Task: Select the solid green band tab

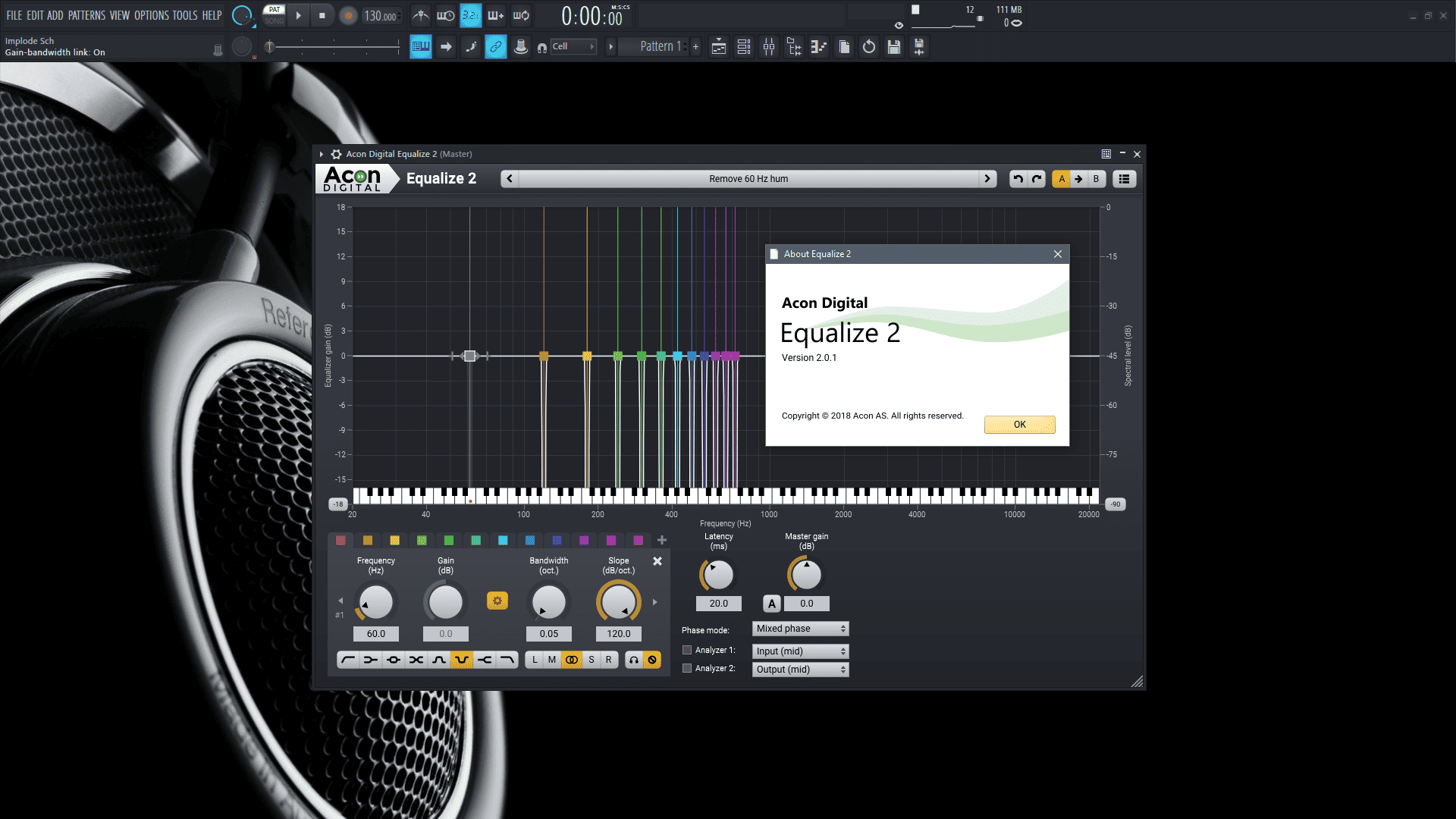Action: 449,541
